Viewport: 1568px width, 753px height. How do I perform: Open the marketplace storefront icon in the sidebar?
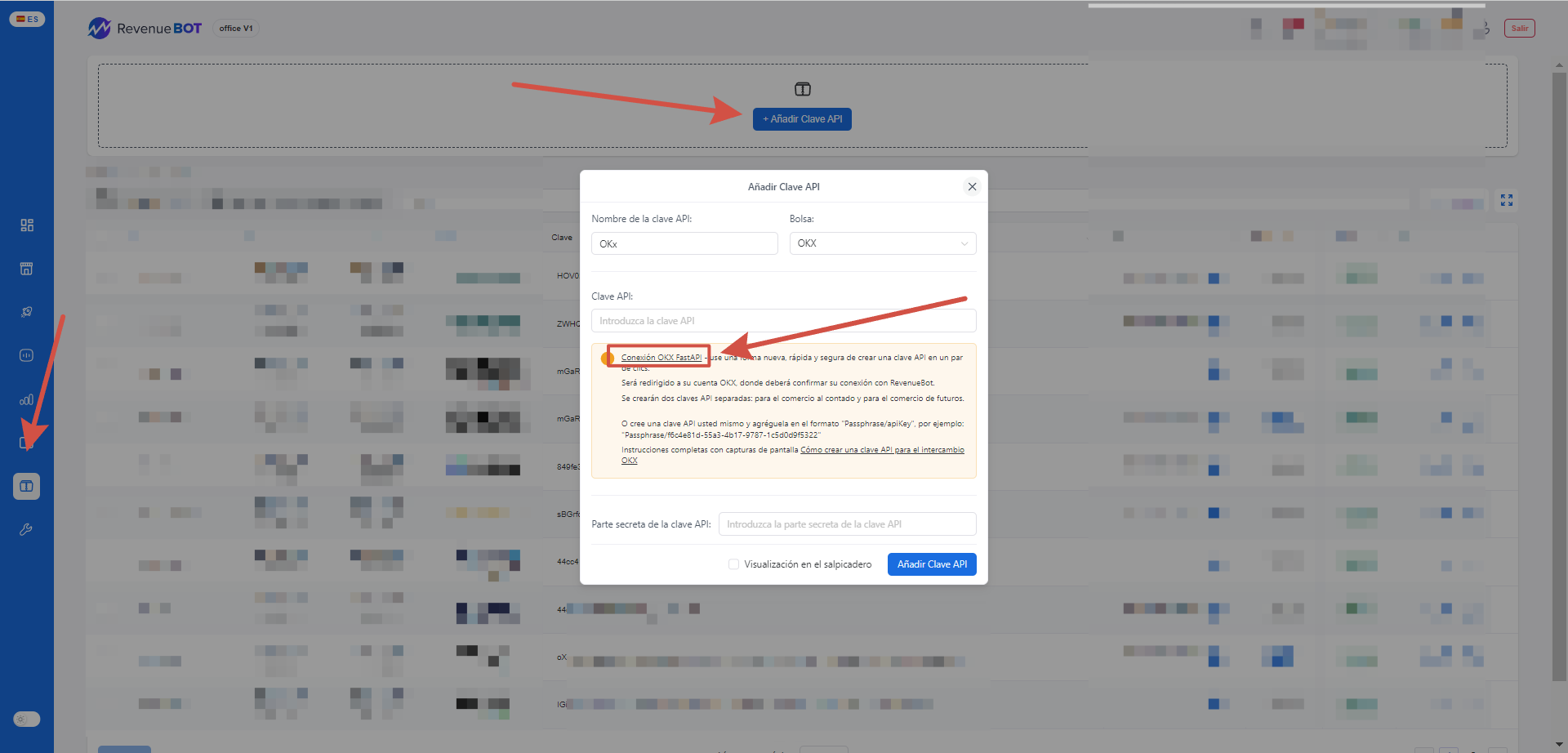(27, 269)
